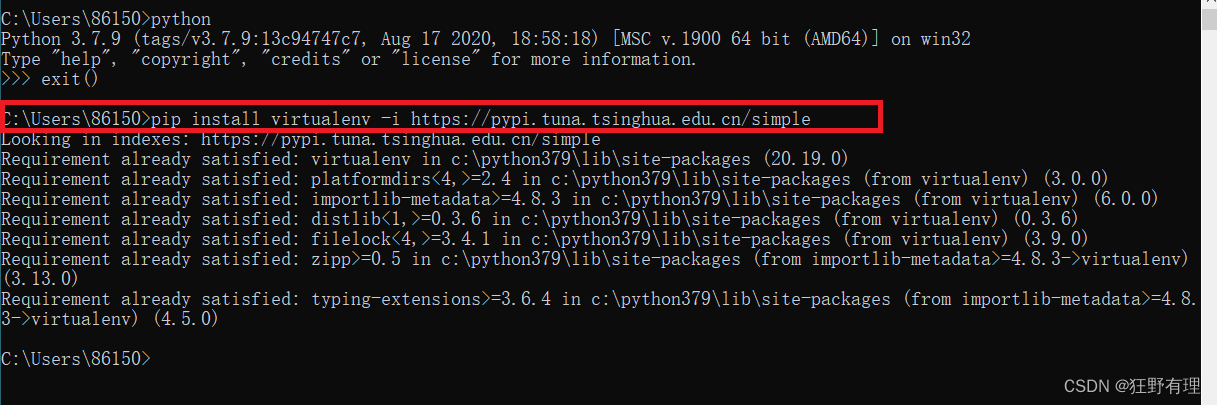This screenshot has width=1217, height=405.
Task: Click the tsinghua URL in highlighted pip command
Action: coord(610,119)
